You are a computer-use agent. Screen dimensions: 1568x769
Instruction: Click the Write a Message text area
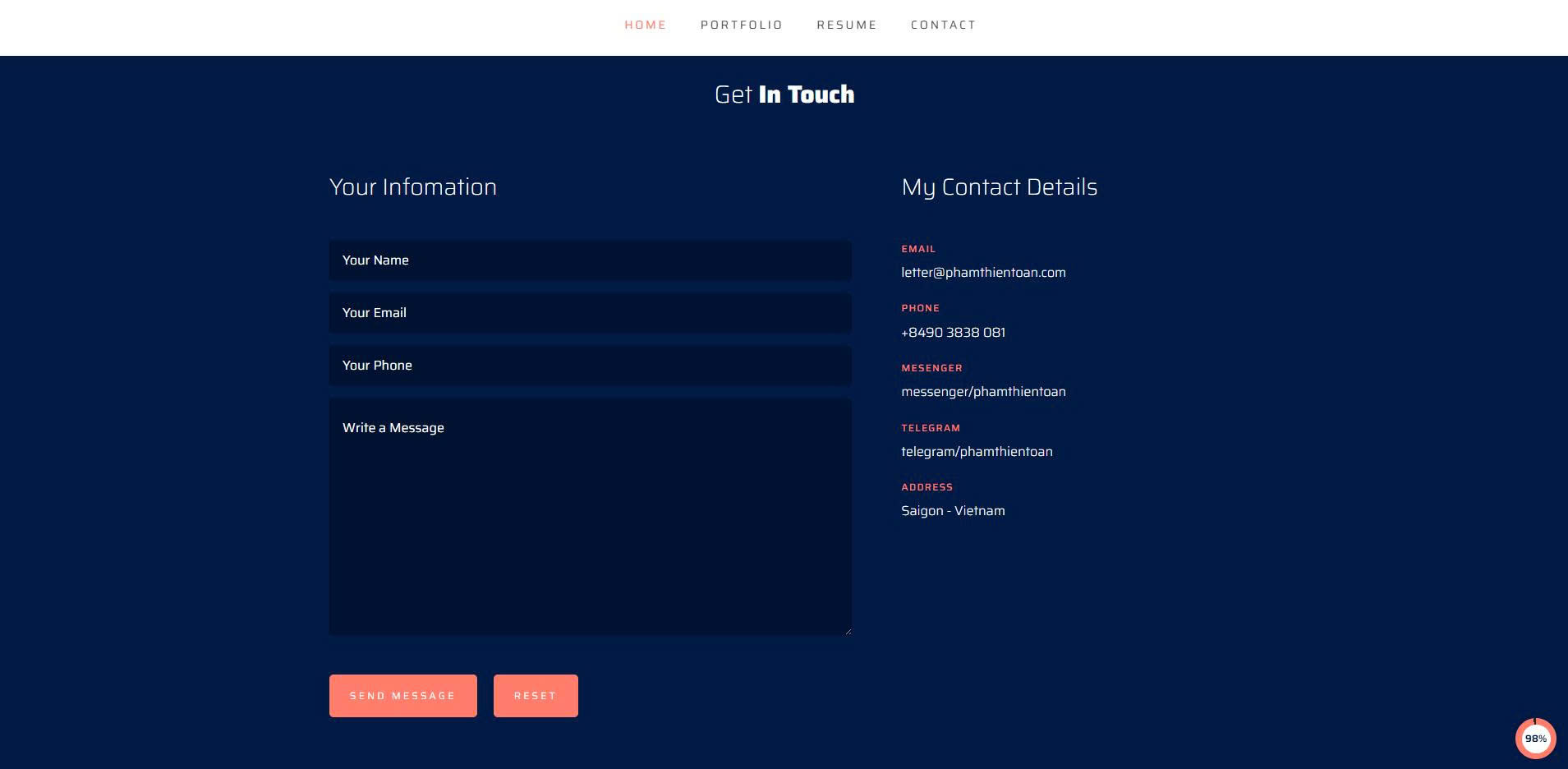pos(590,516)
